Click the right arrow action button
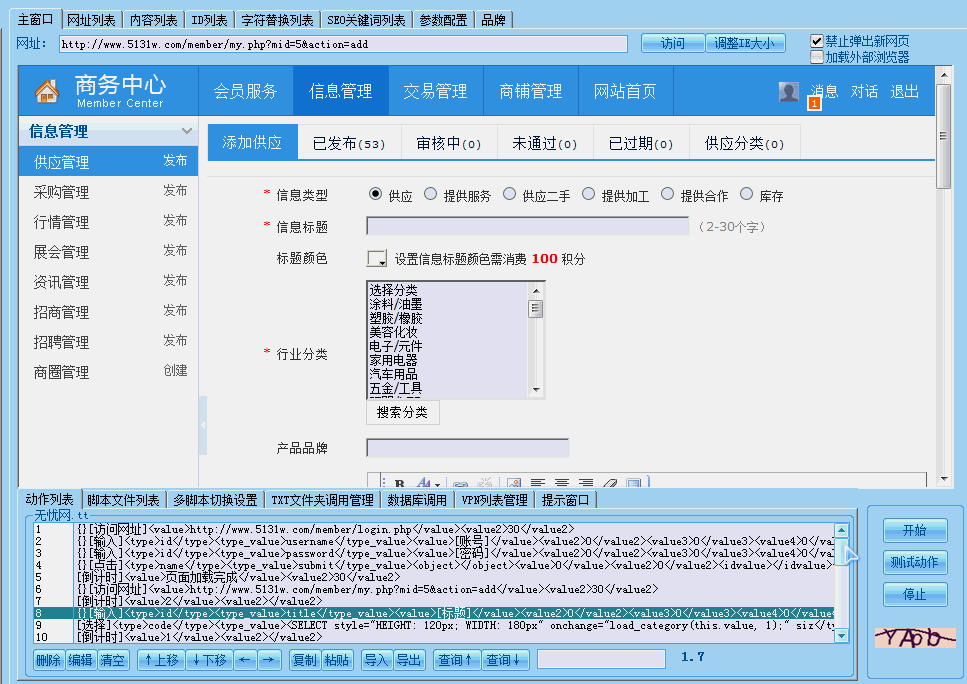The image size is (967, 684). [268, 660]
